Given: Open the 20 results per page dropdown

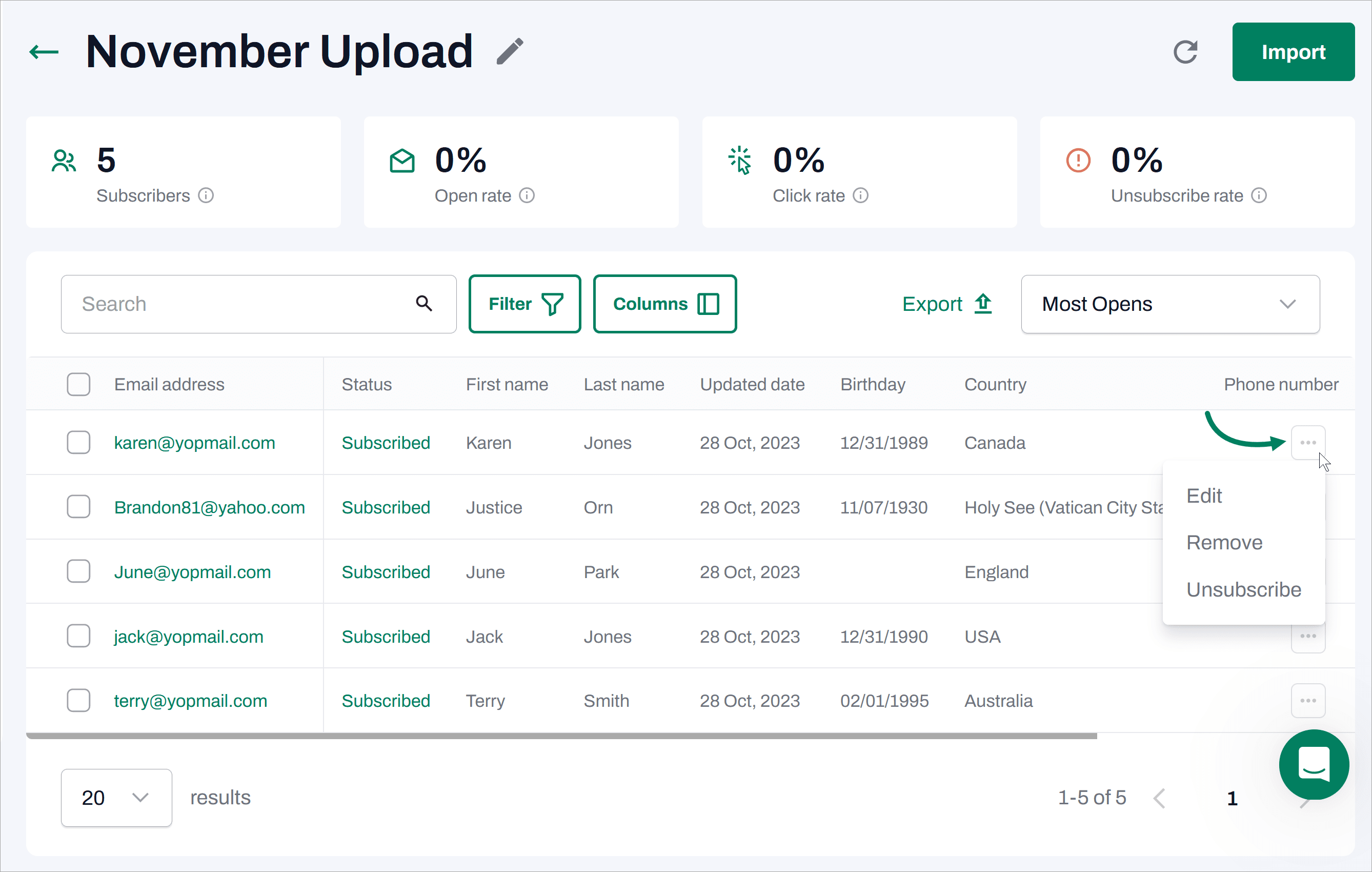Looking at the screenshot, I should (116, 797).
